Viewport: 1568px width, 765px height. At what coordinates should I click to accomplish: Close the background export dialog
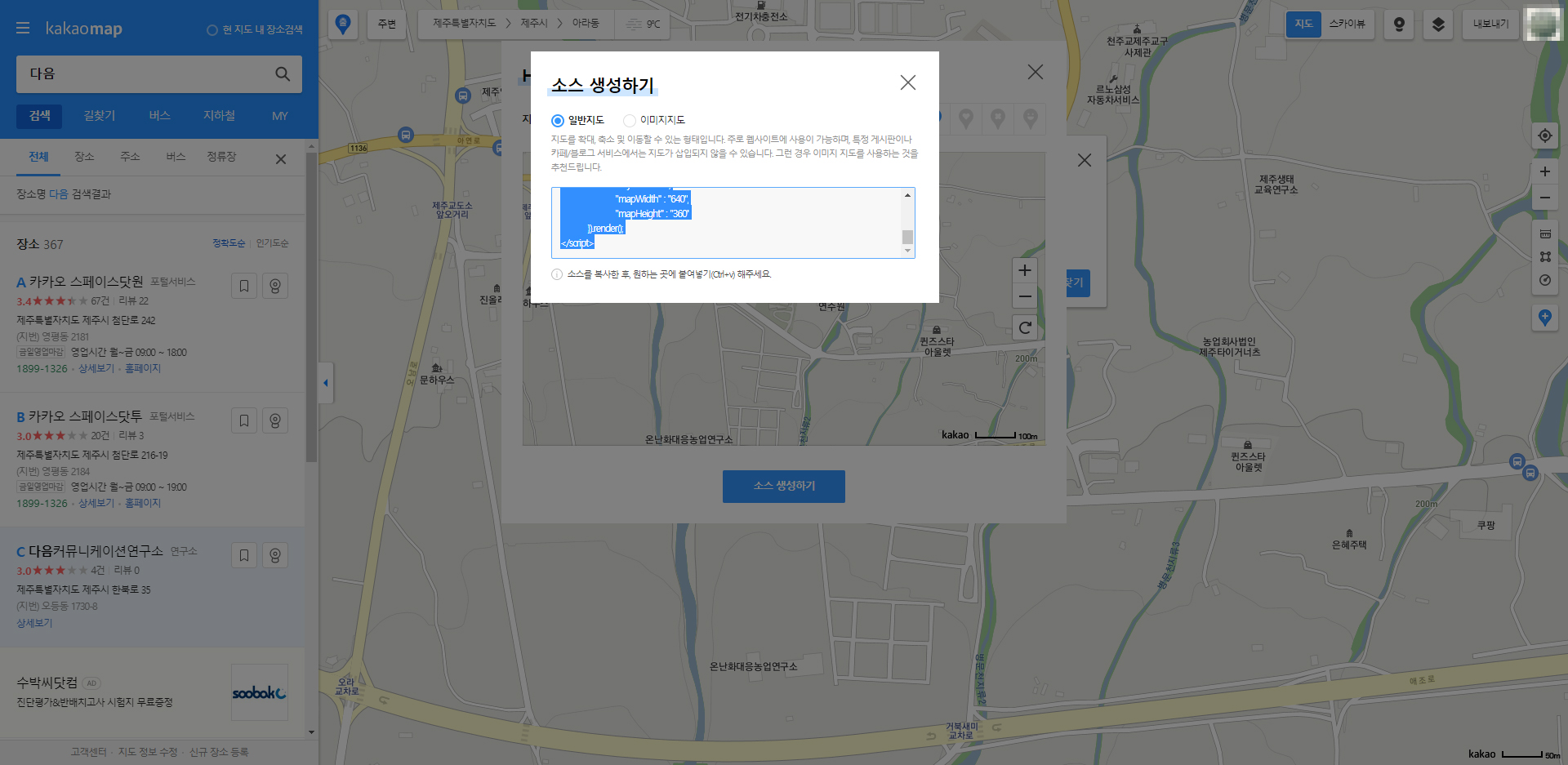pos(1036,72)
